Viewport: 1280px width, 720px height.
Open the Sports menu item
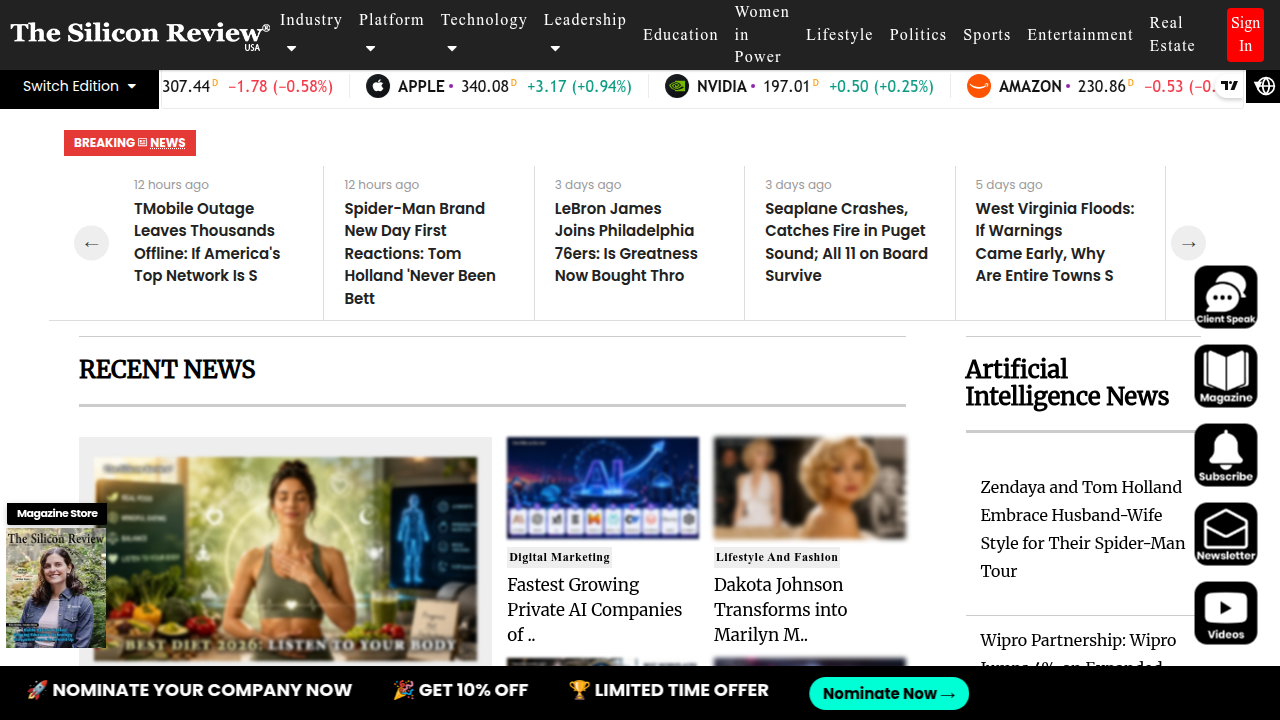987,34
